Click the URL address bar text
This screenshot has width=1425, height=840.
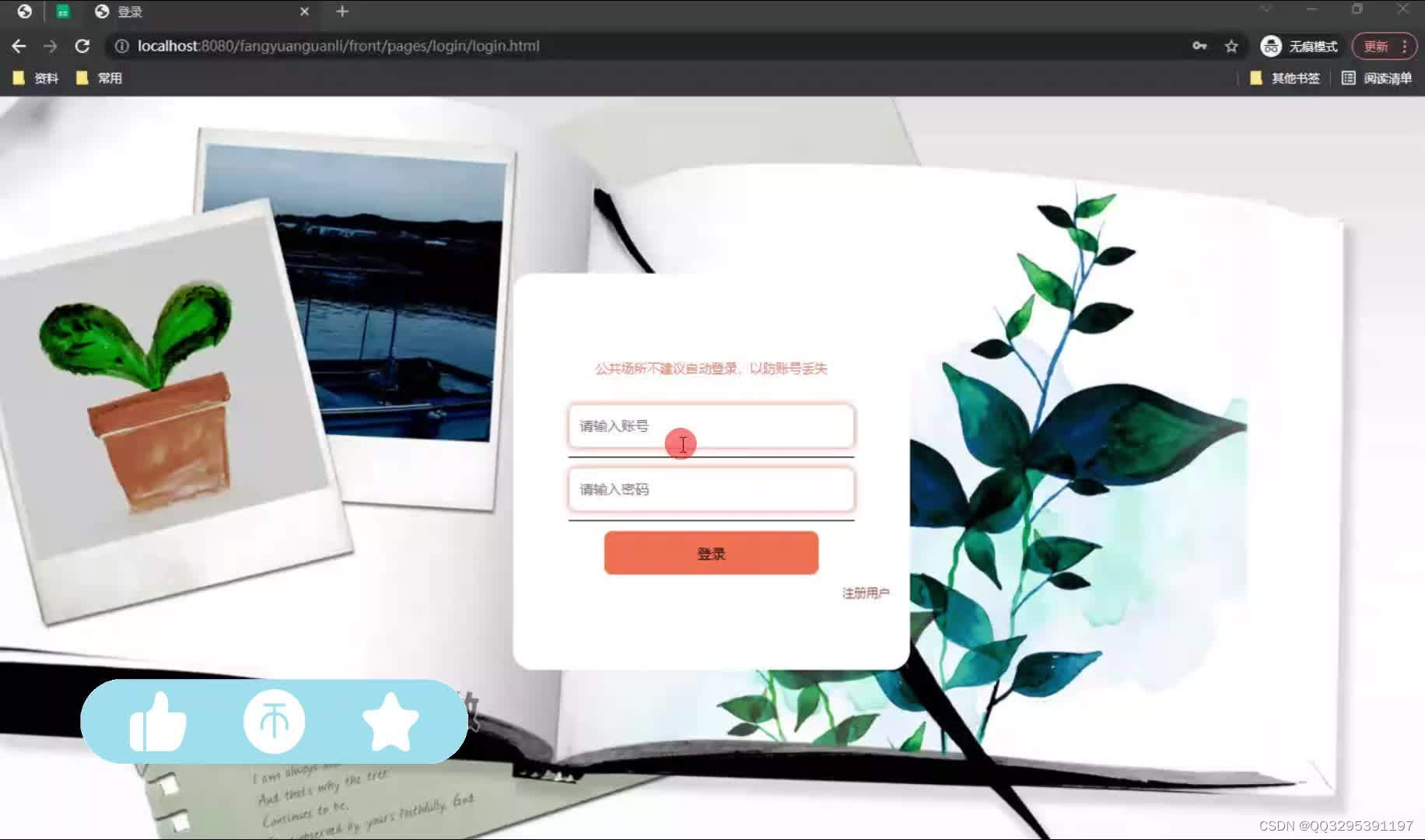[338, 46]
